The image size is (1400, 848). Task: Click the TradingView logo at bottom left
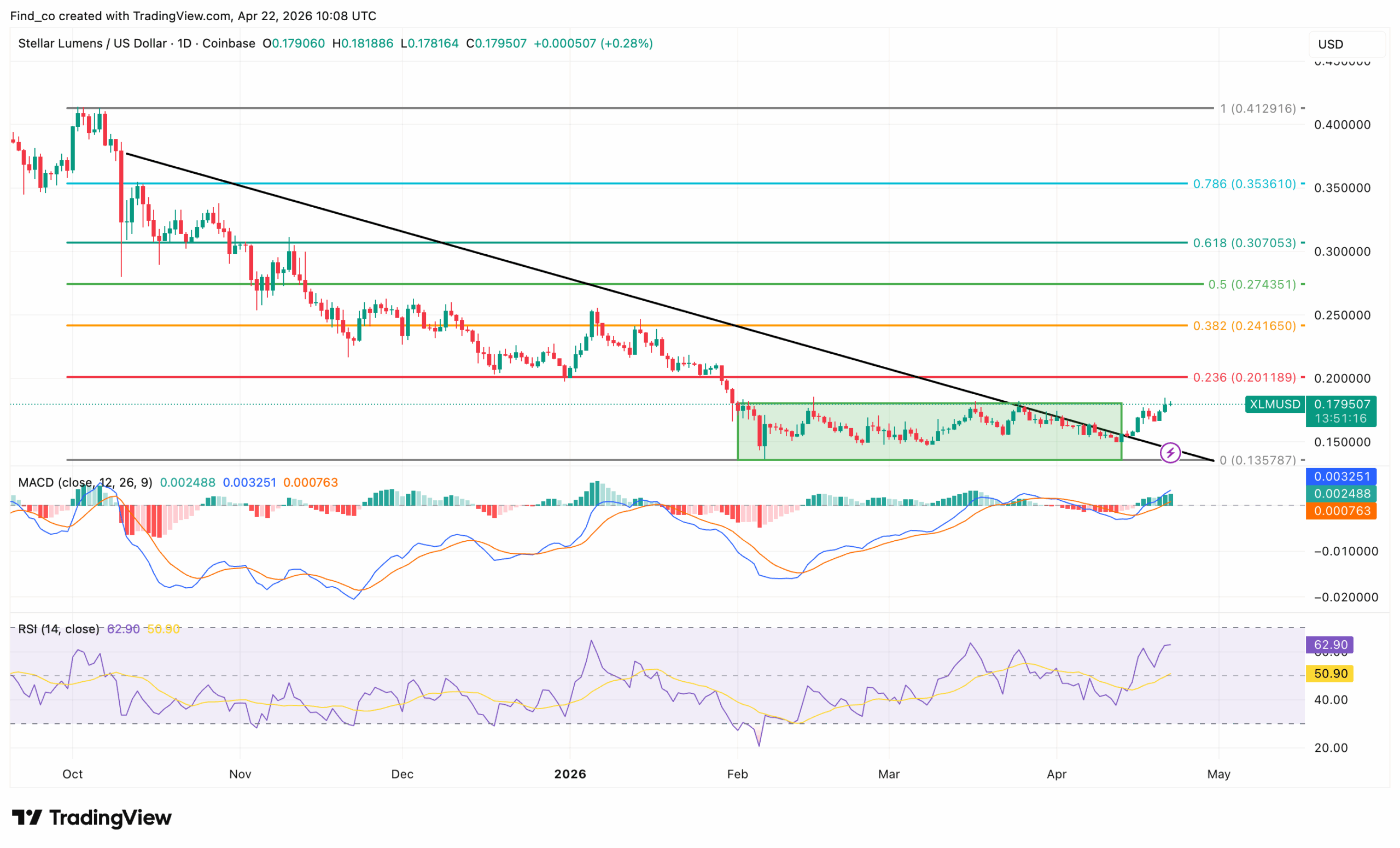pyautogui.click(x=91, y=817)
